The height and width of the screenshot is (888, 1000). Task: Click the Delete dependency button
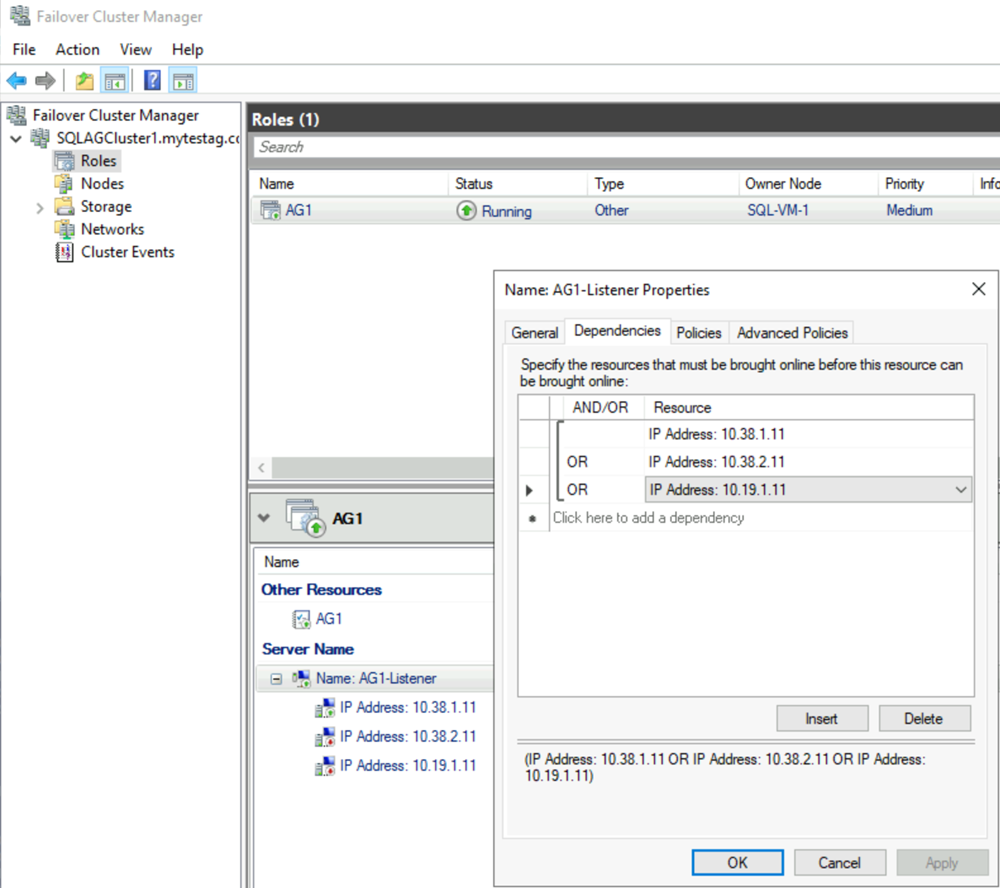[x=923, y=718]
